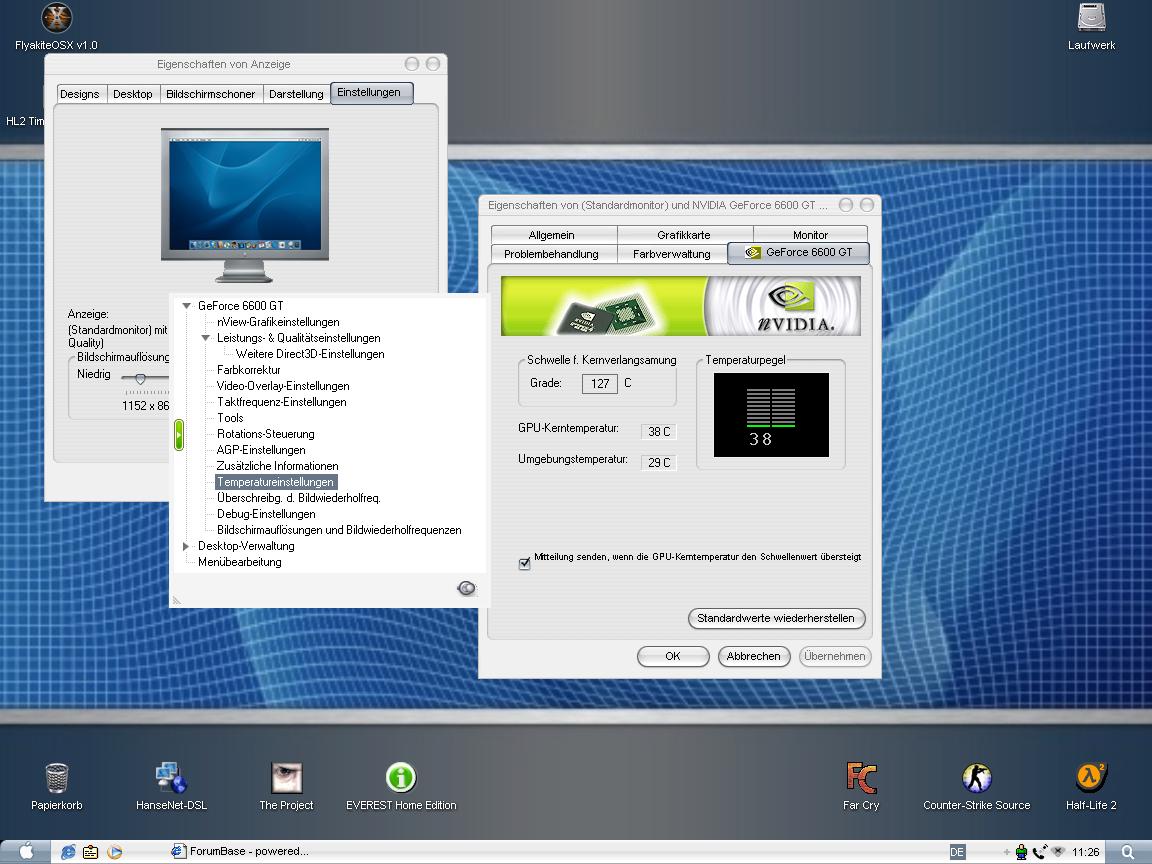1152x864 pixels.
Task: Click the green arrow handle on tree menu
Action: (x=179, y=434)
